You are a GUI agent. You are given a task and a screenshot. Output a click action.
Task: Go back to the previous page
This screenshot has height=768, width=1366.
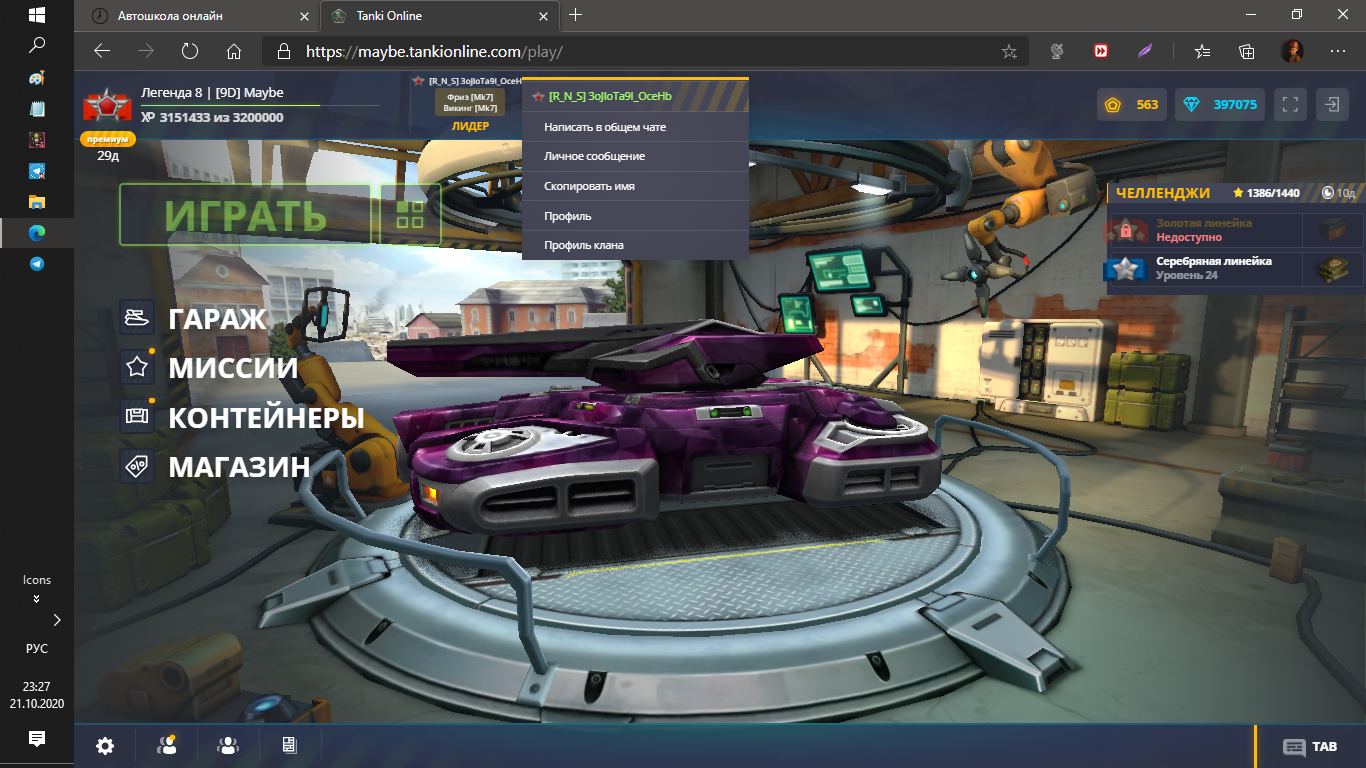[101, 51]
